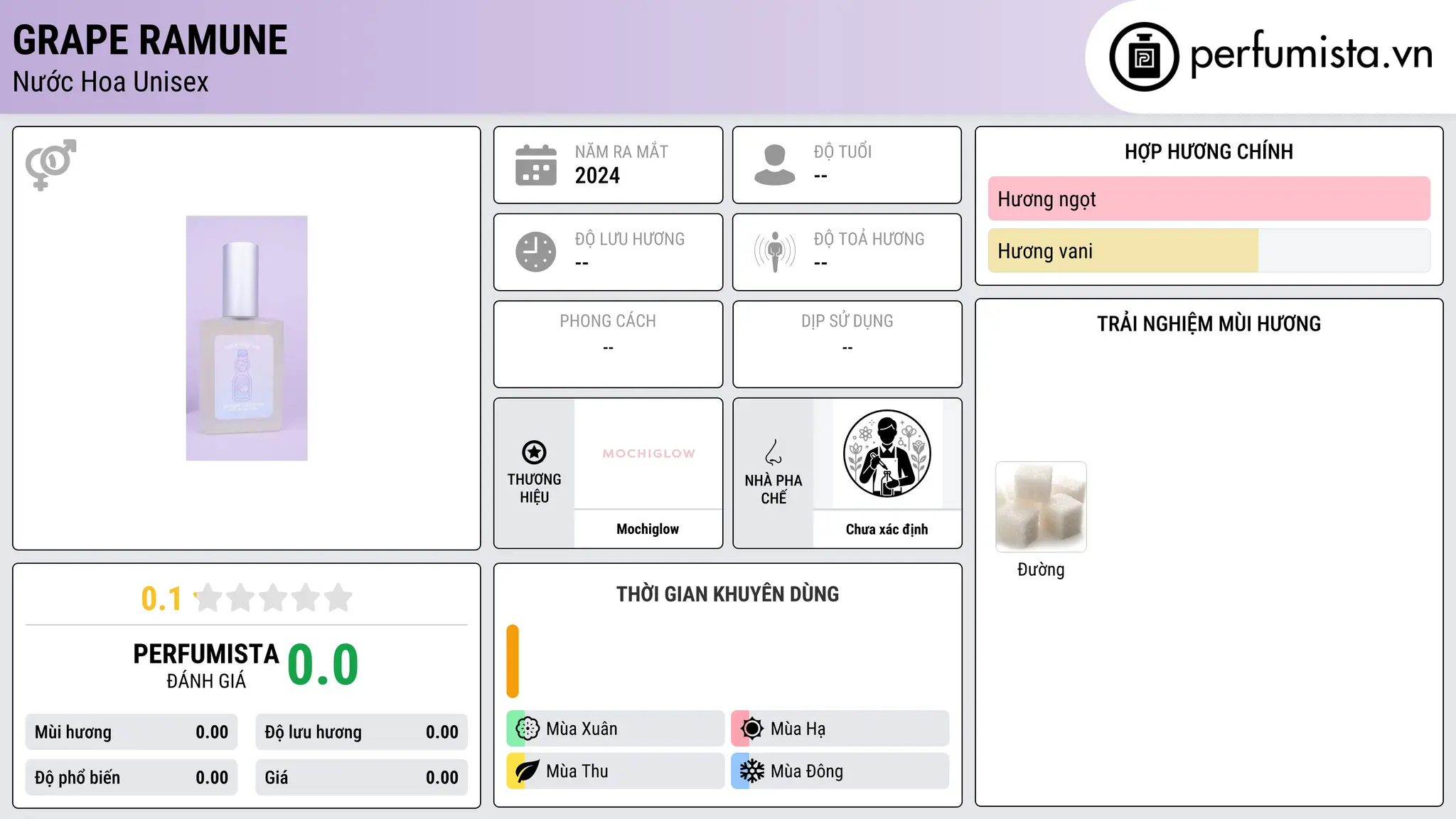This screenshot has height=819, width=1456.
Task: Click the green 0.0 Perfumista score
Action: [323, 665]
